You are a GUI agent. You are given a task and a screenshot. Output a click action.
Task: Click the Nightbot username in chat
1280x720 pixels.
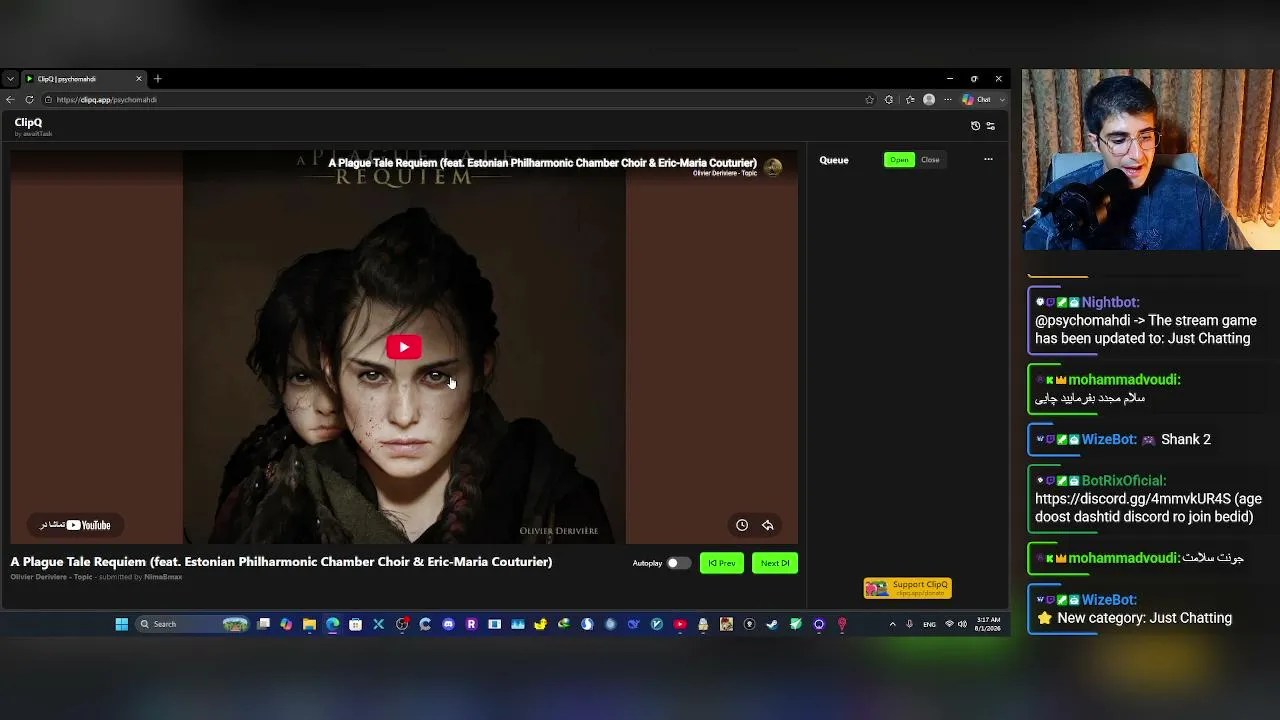pos(1110,302)
